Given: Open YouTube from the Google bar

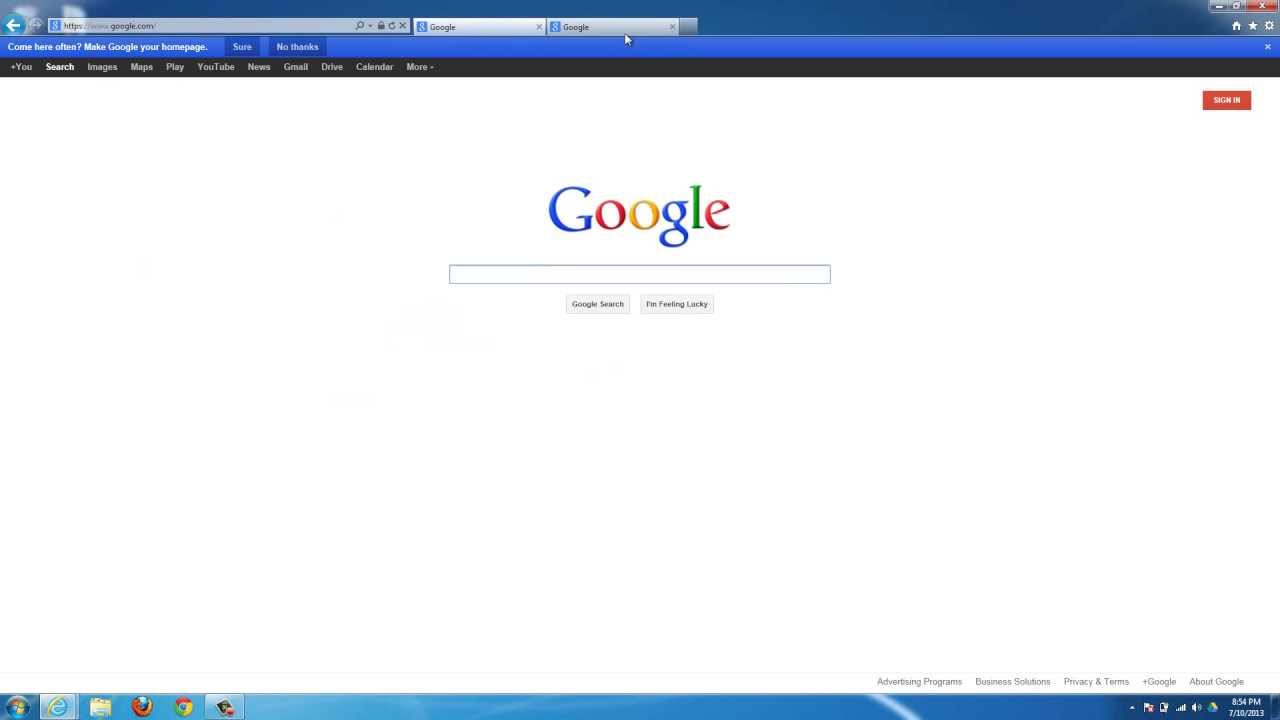Looking at the screenshot, I should [x=216, y=67].
